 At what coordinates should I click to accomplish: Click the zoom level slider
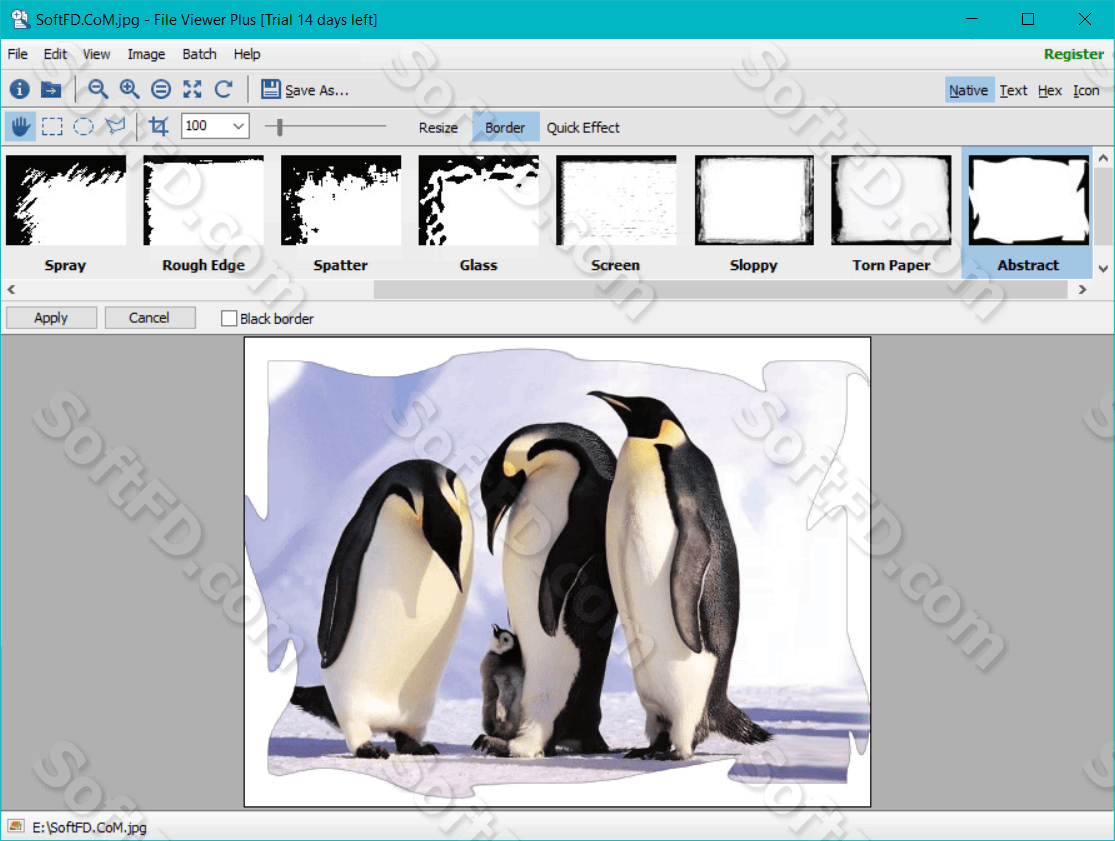pos(280,127)
